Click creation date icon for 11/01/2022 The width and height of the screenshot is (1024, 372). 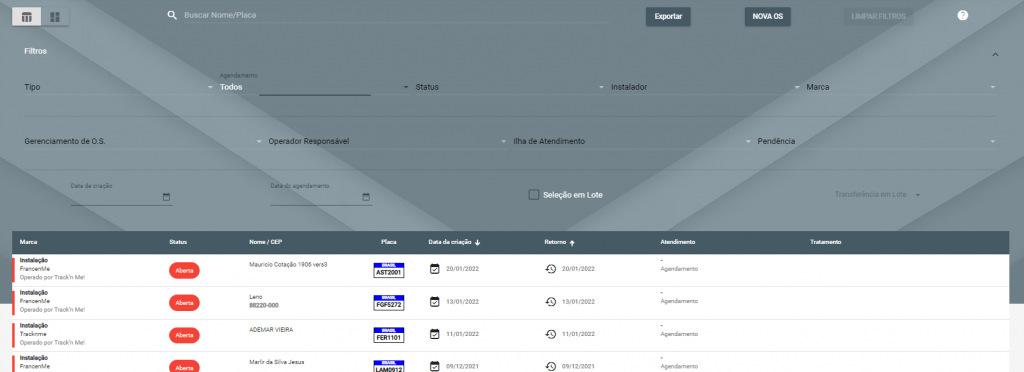(434, 334)
